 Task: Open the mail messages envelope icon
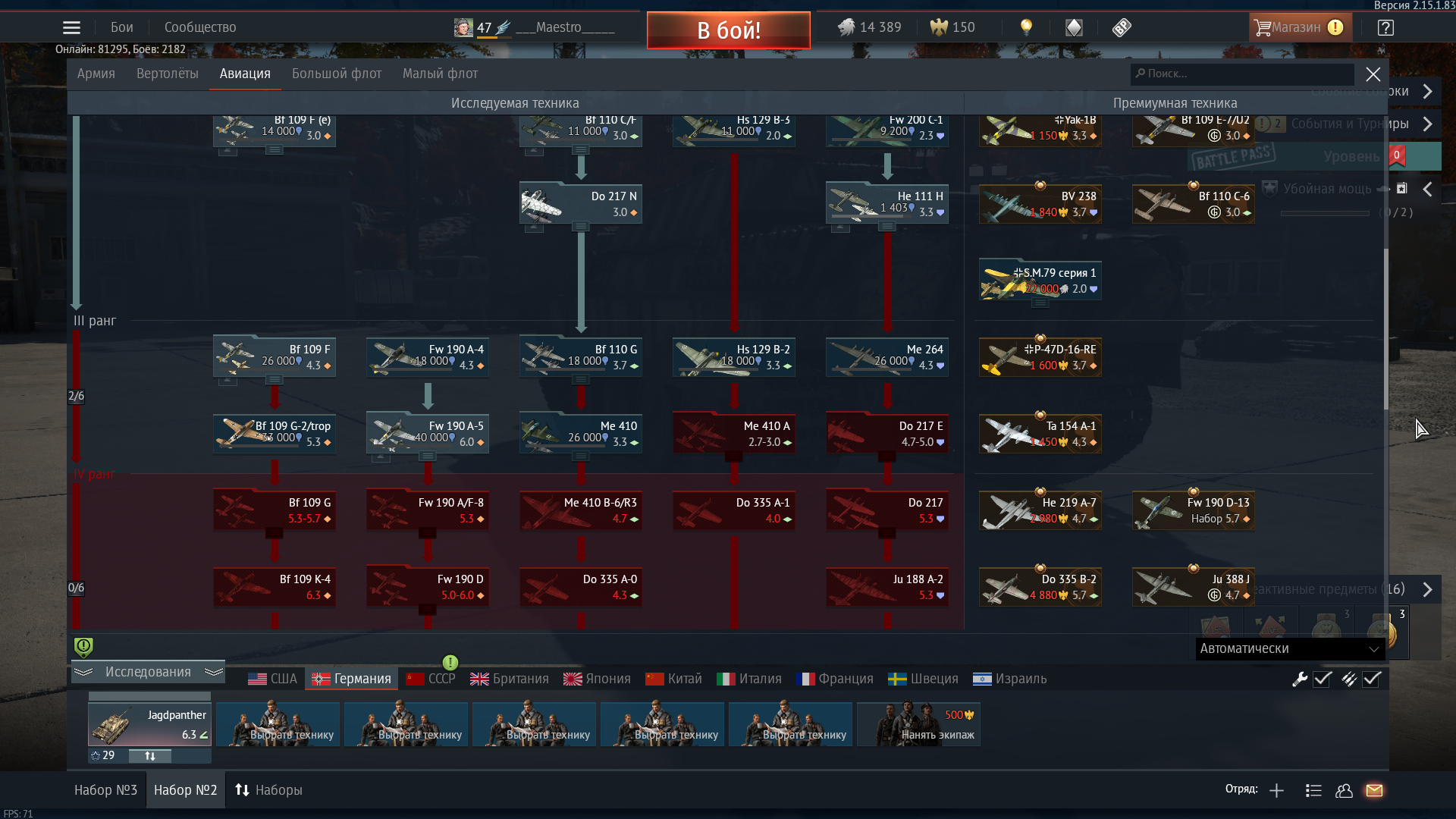click(x=1374, y=790)
